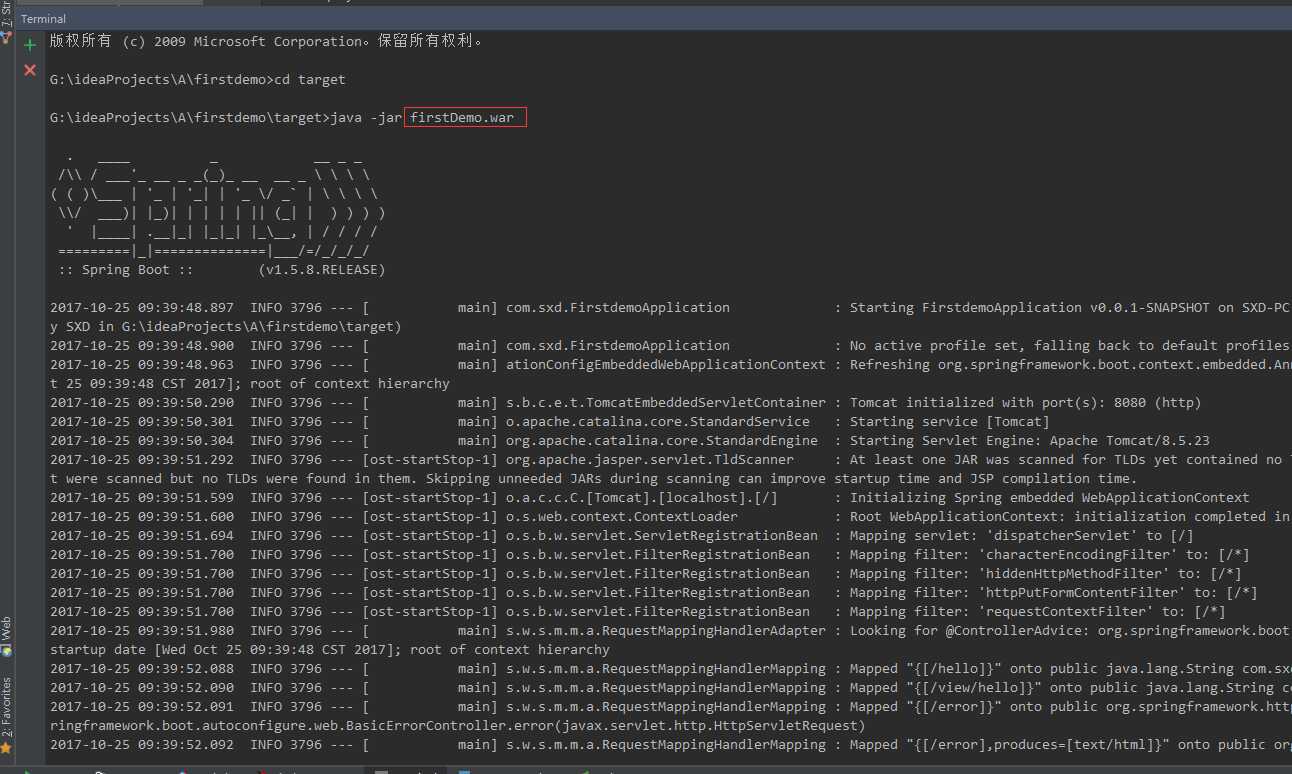Click the 'No active profile set' message
This screenshot has height=774, width=1292.
coord(1070,346)
